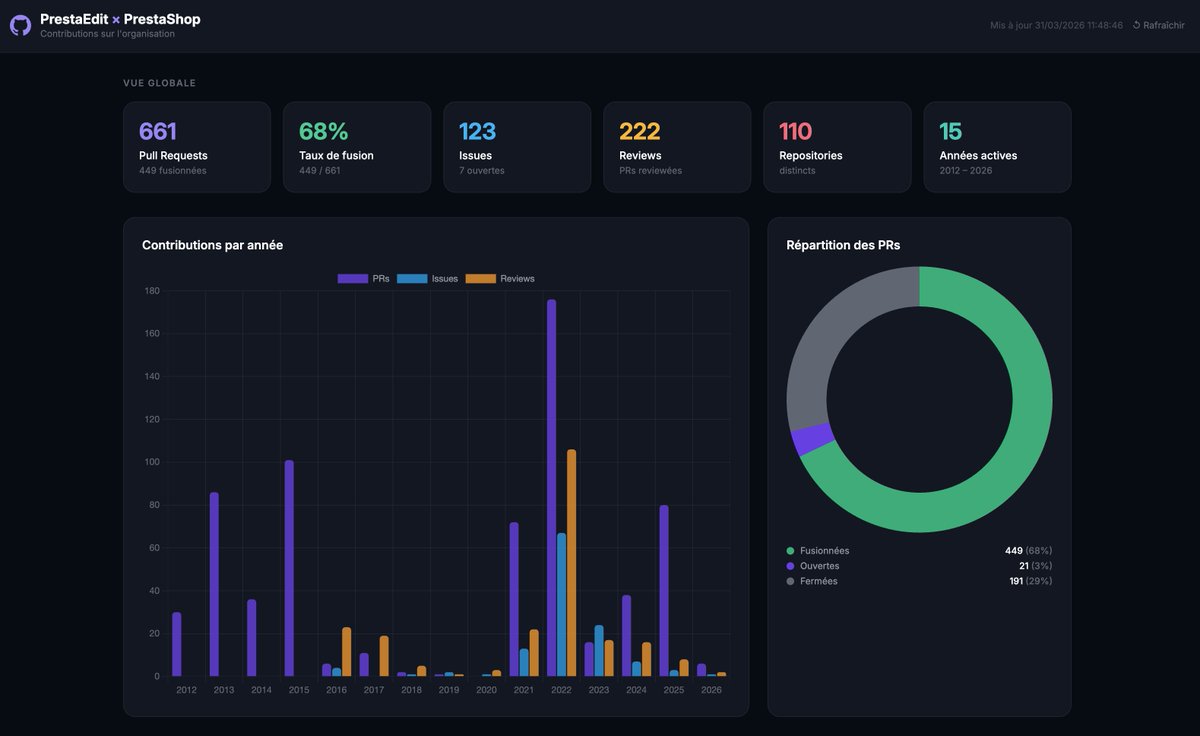Select the 222 Reviews card
This screenshot has width=1200, height=736.
pyautogui.click(x=677, y=147)
